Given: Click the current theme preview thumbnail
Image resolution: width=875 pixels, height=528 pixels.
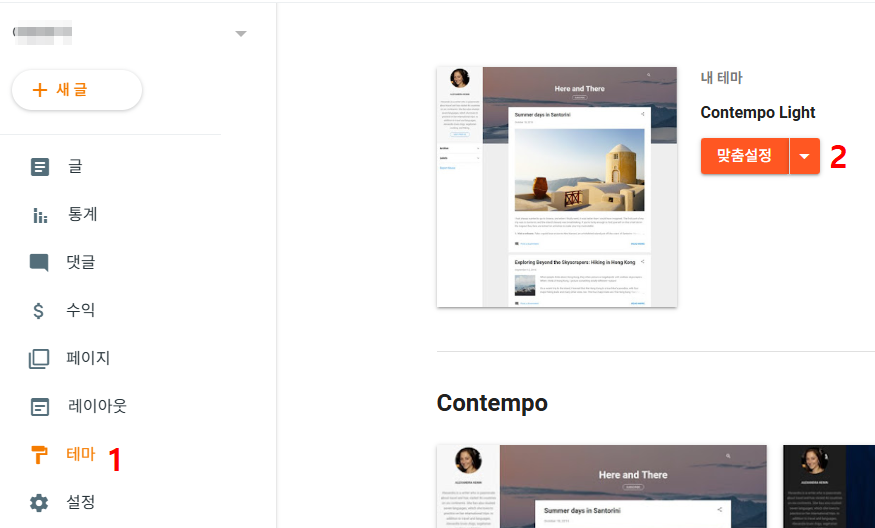Looking at the screenshot, I should [x=557, y=187].
